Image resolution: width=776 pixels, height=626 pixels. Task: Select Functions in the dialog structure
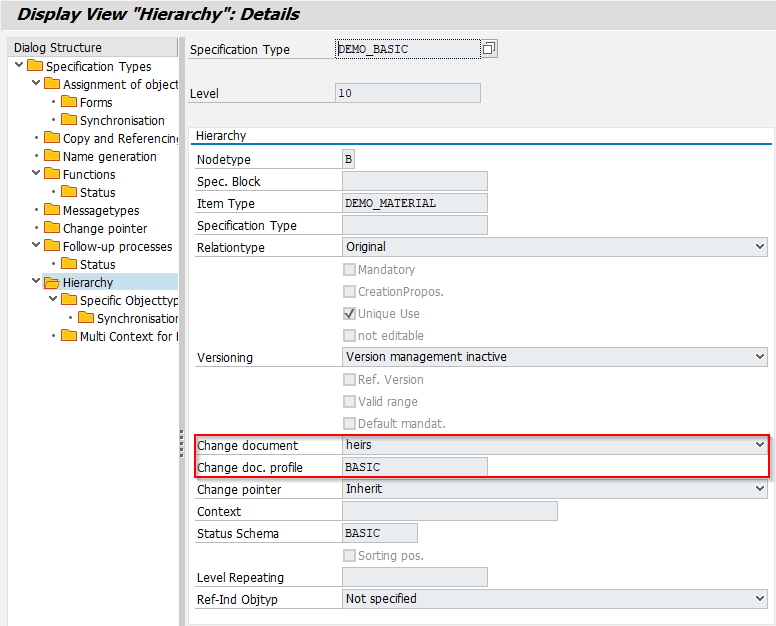tap(89, 174)
